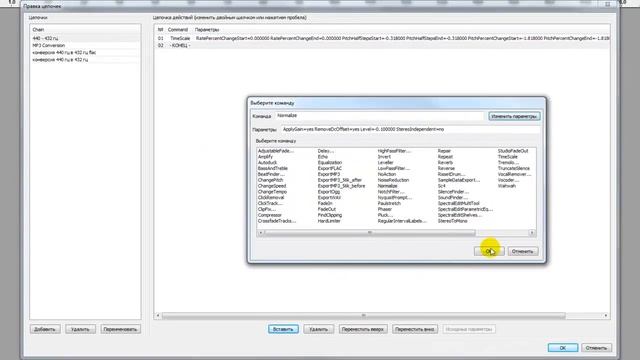Select chain "конверсия 440 гц в 432 гц flac"
640x360 pixels.
85,53
